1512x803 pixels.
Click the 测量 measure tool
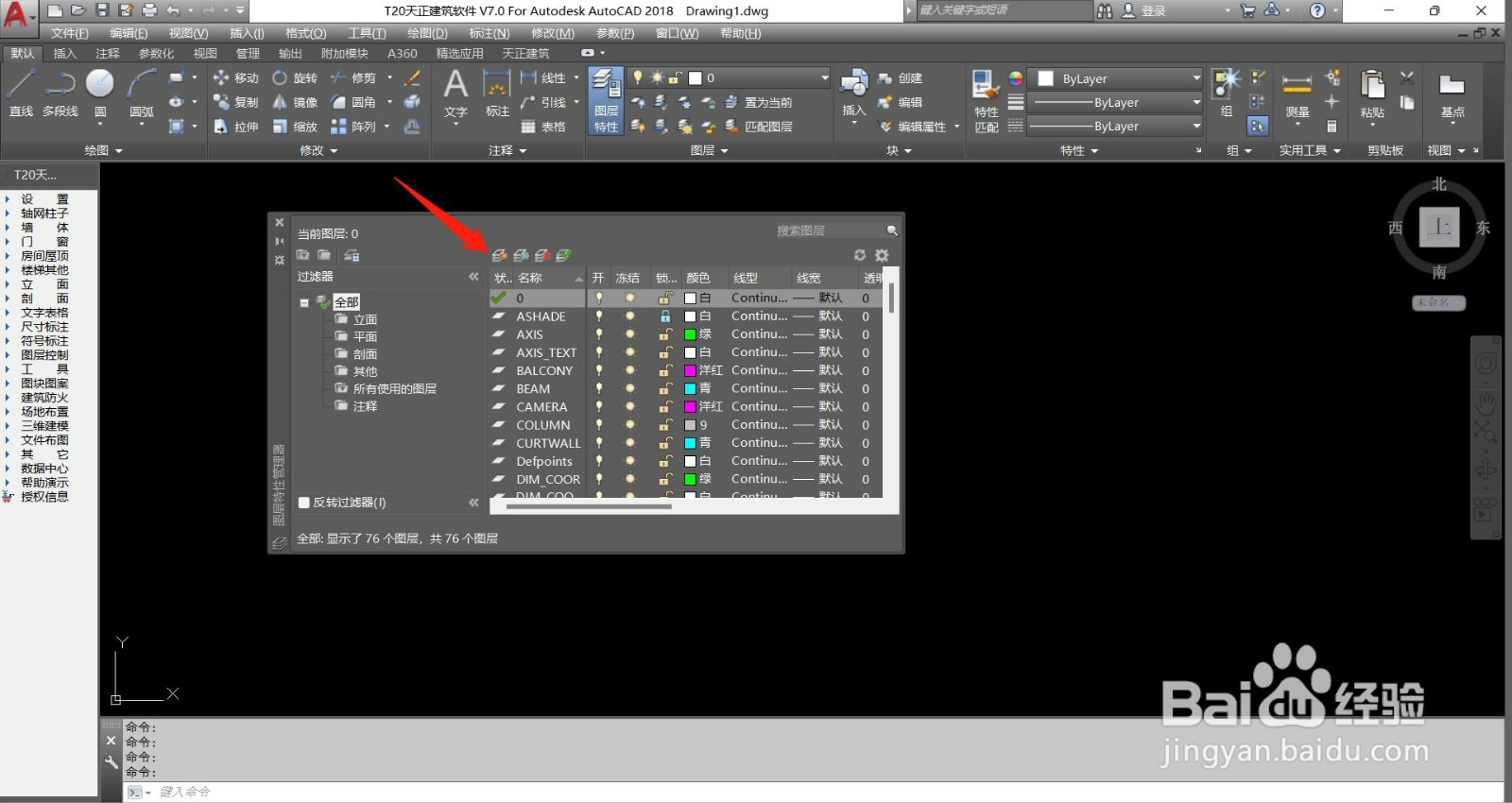[1297, 94]
